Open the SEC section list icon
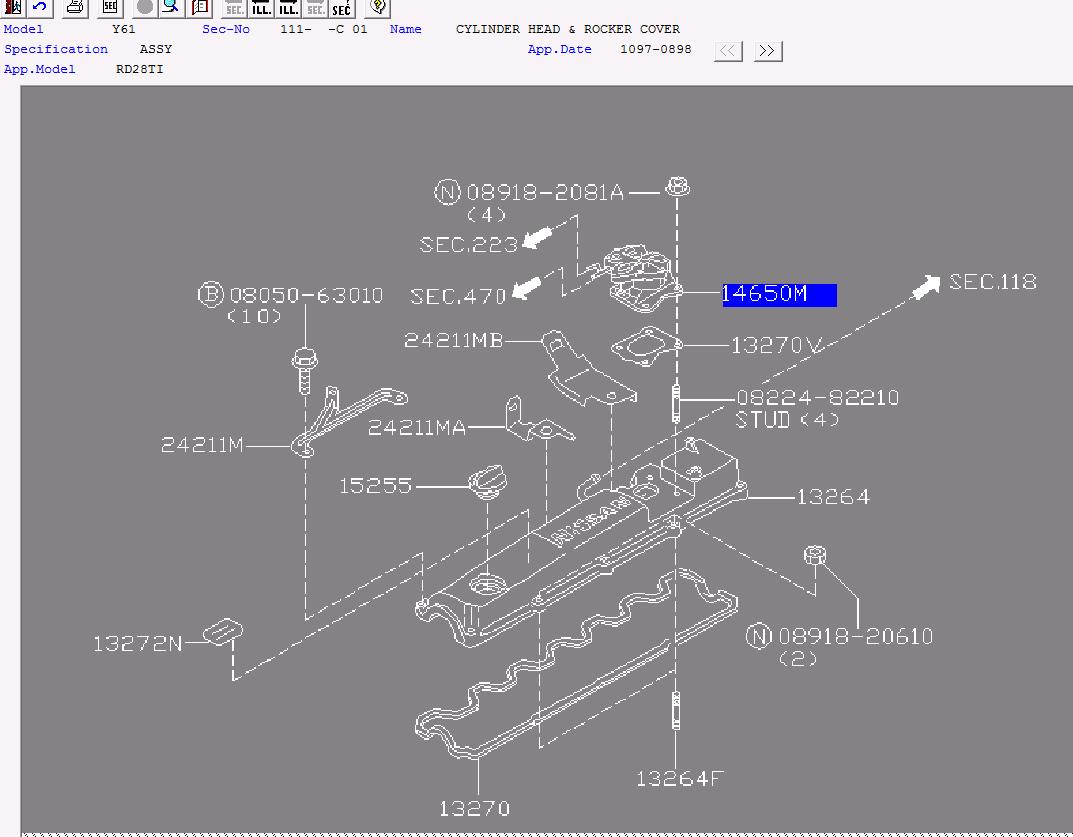This screenshot has height=837, width=1073. [110, 8]
